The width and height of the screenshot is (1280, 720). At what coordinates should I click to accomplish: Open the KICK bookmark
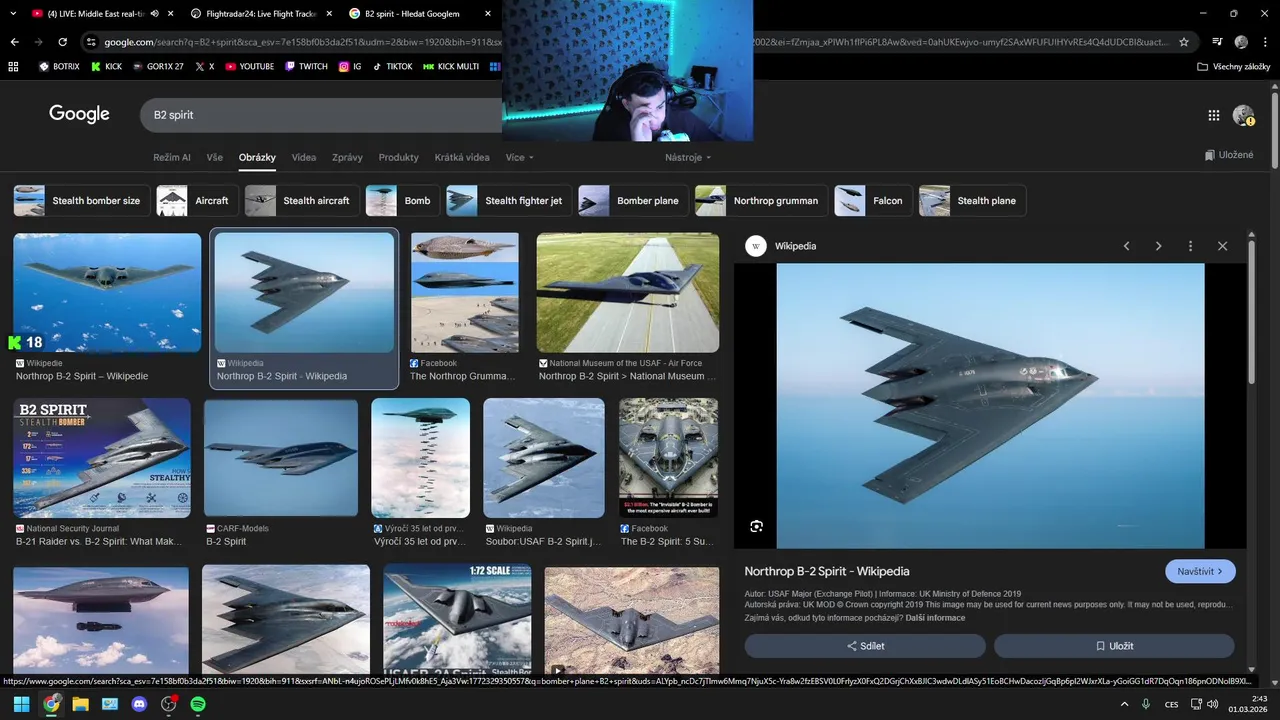(x=106, y=67)
